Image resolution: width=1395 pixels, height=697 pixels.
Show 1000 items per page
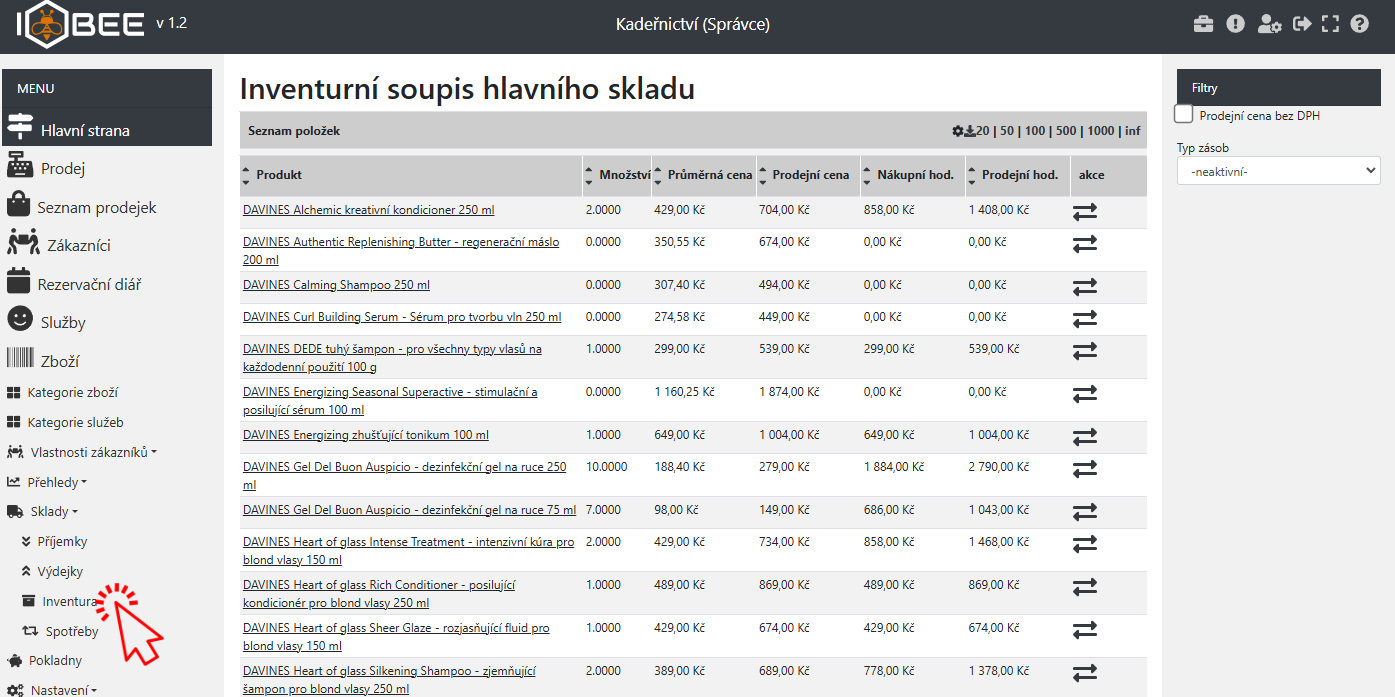1101,131
